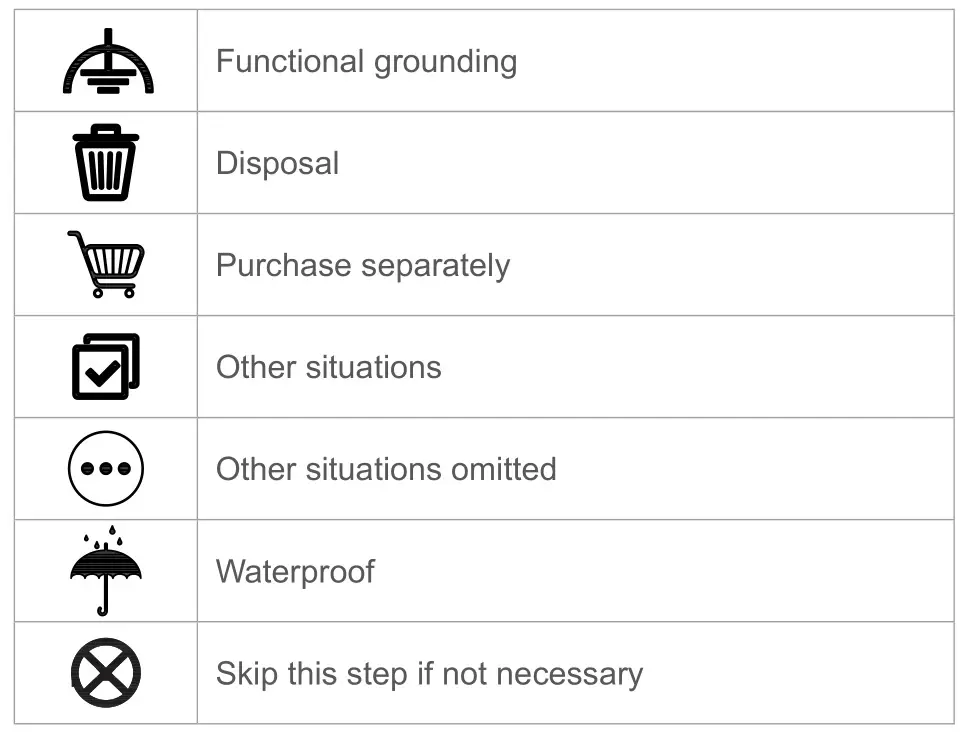Select the "Other situations" label in the fourth row
This screenshot has width=961, height=732.
pos(328,367)
